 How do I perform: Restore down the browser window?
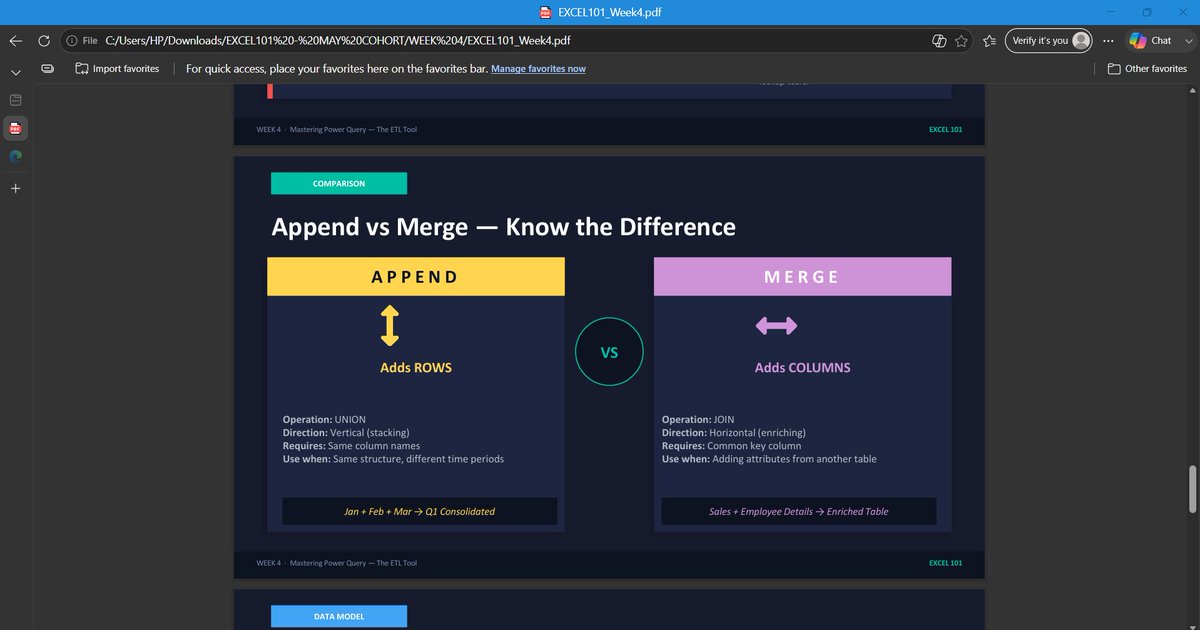coord(1146,12)
